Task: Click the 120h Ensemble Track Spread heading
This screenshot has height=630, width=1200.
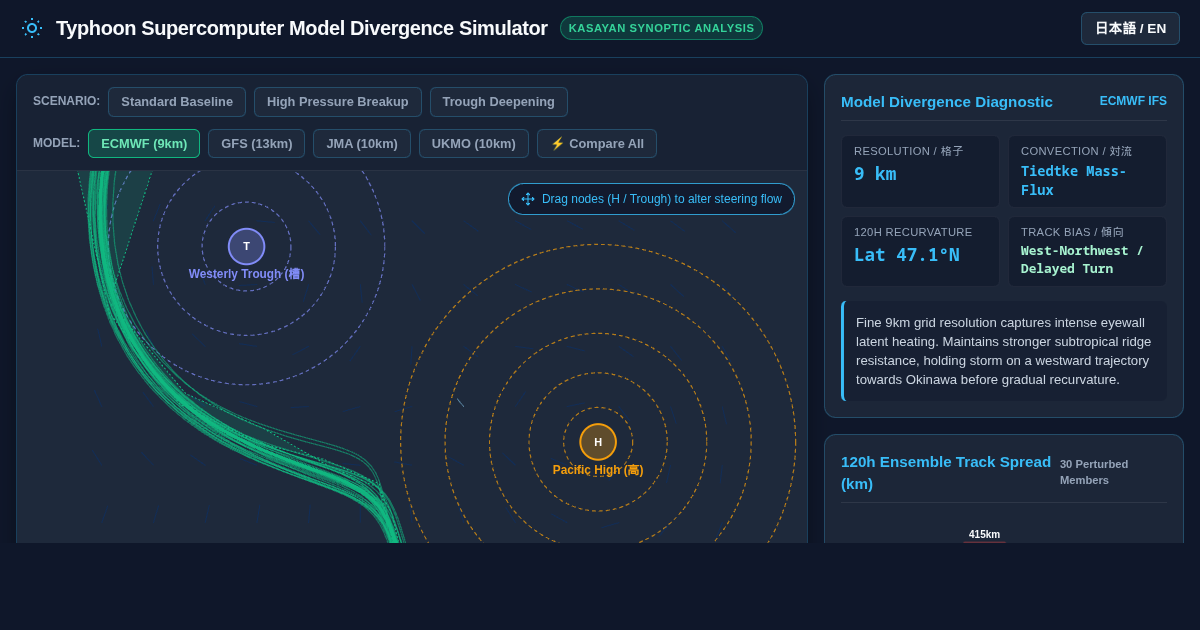Action: (x=946, y=472)
